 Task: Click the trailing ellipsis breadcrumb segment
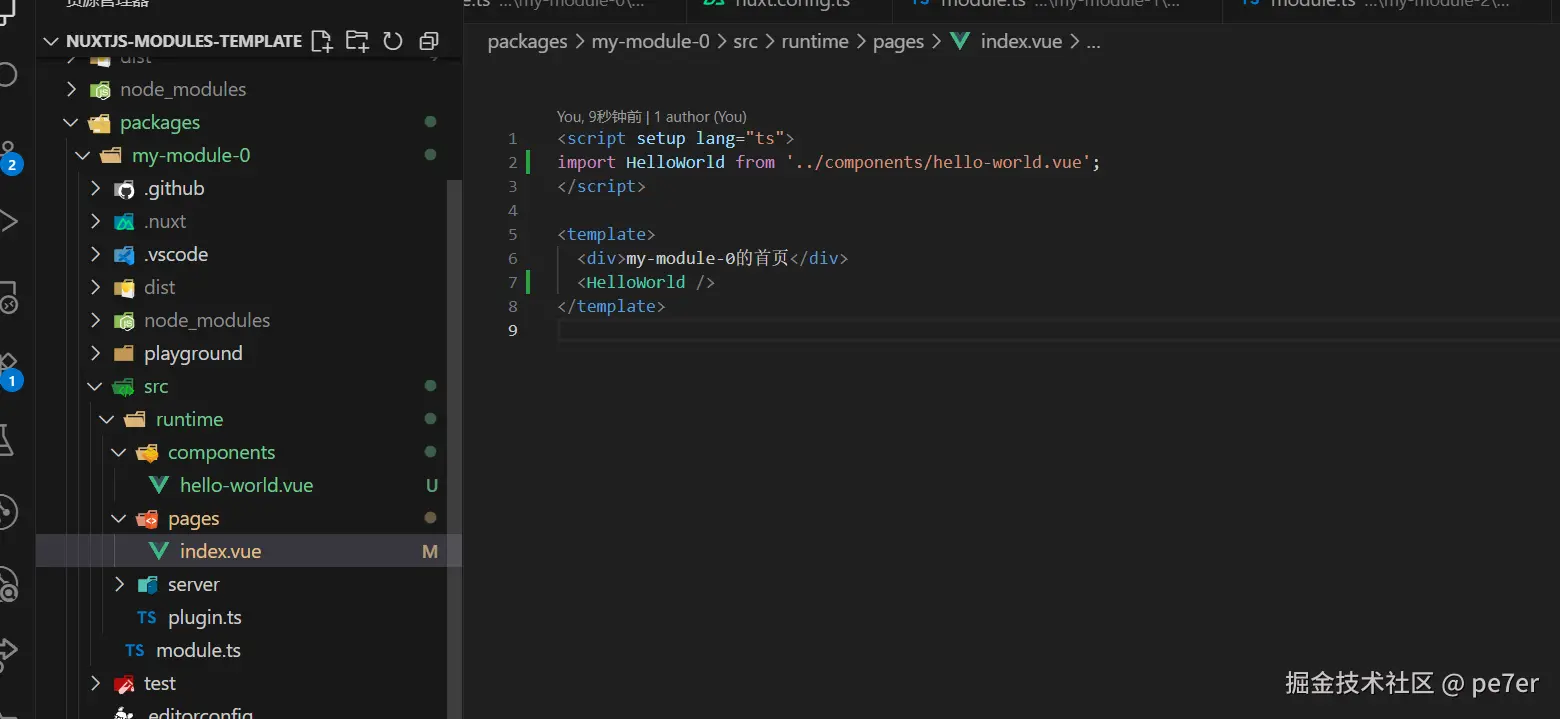pos(1093,42)
